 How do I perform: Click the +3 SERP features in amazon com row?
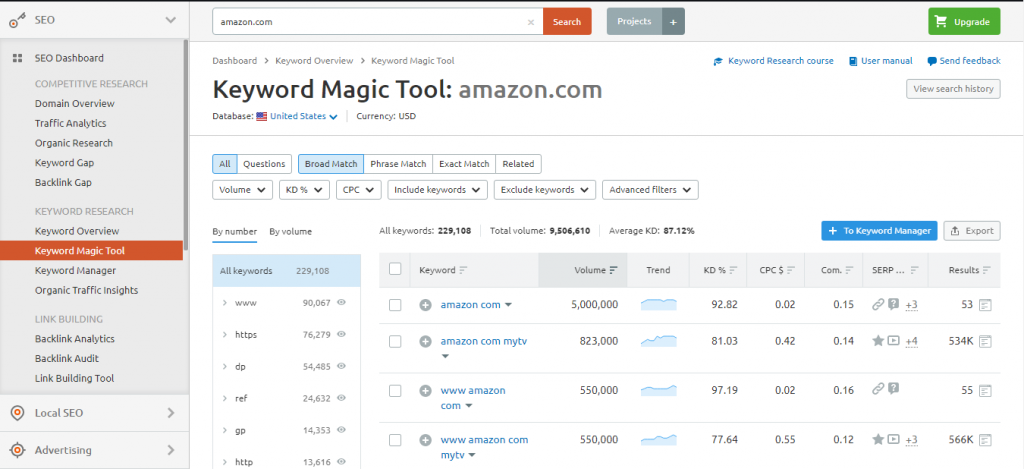tap(912, 305)
